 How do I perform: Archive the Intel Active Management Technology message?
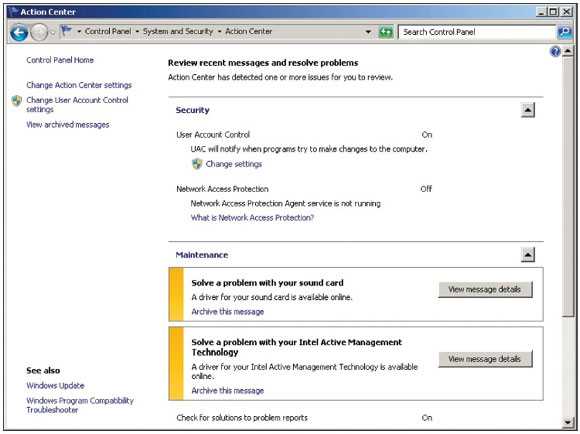[x=227, y=390]
